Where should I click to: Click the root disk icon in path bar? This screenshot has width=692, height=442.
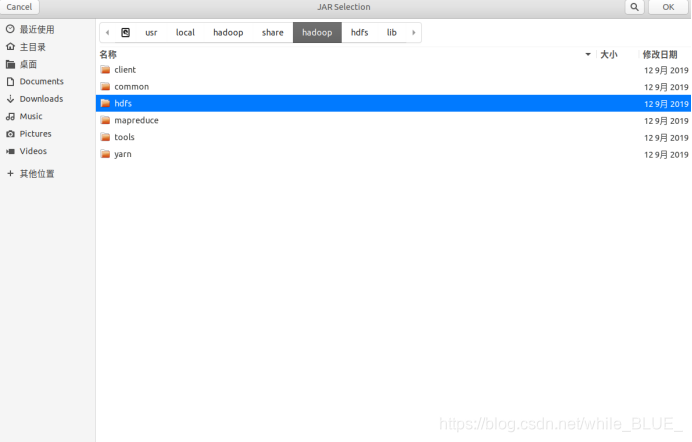[x=125, y=33]
